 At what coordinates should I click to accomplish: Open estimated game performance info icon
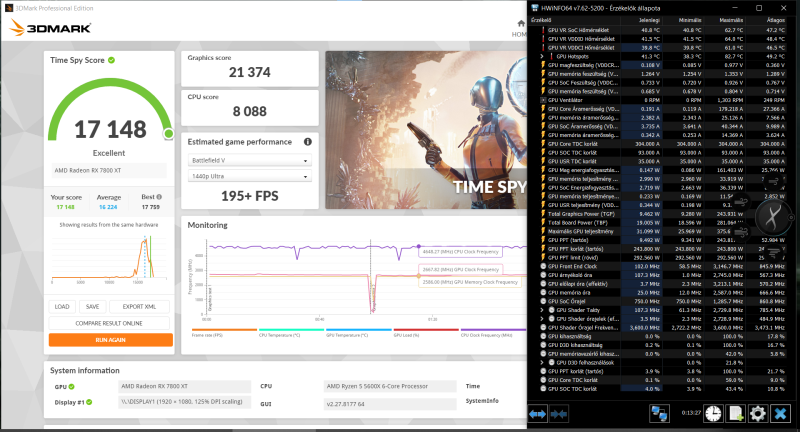point(308,142)
